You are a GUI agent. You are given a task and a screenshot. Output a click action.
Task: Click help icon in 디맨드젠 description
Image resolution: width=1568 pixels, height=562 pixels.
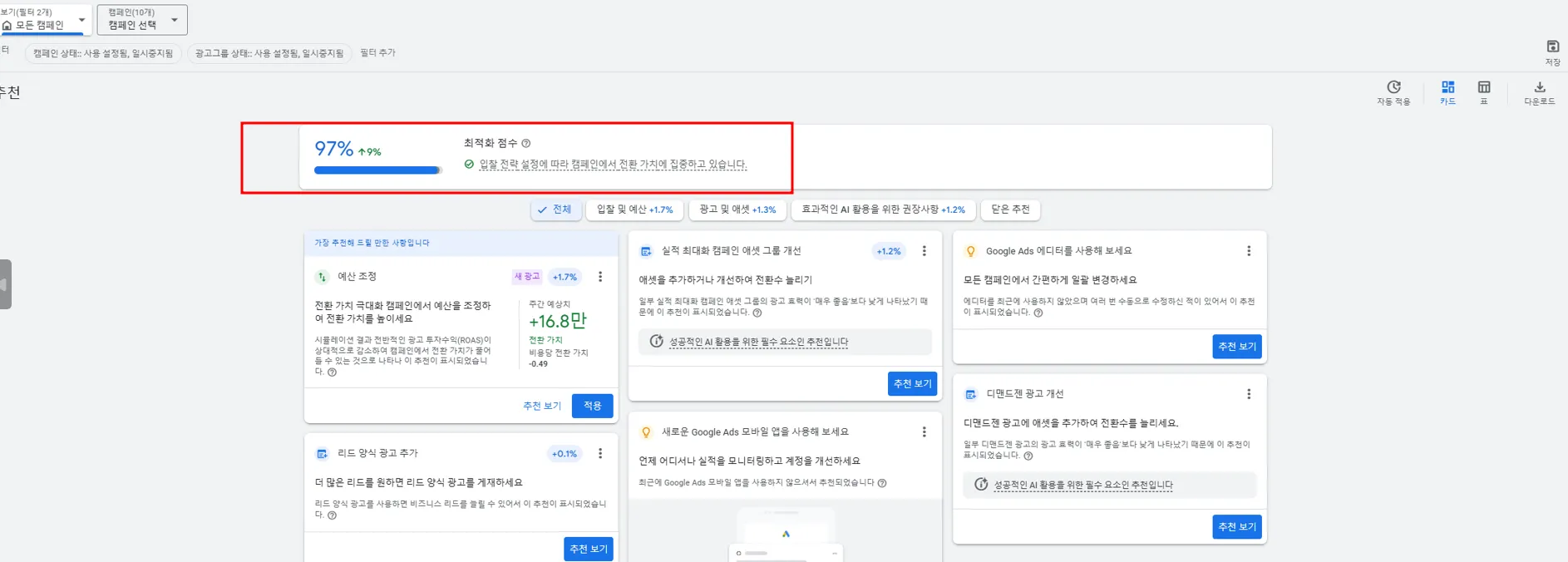pos(1028,456)
